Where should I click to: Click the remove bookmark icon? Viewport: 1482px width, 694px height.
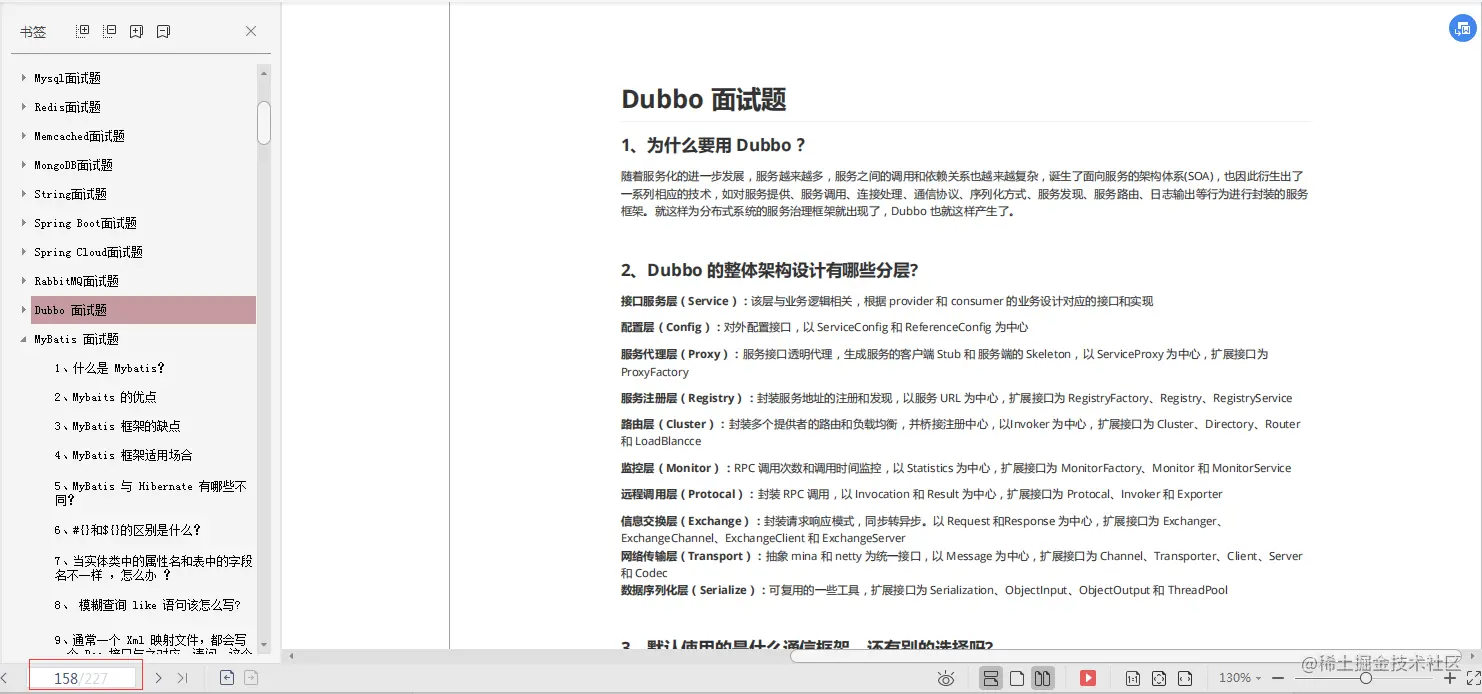pos(163,31)
